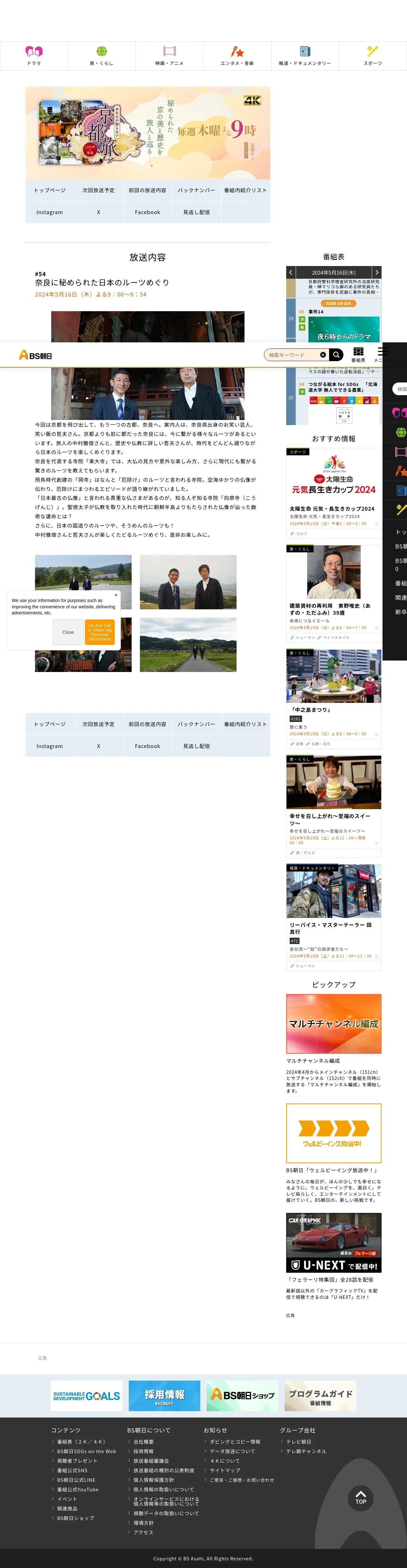Click the Nara landscape photo thumbnail
Viewport: 407px width, 1568px height.
pyautogui.click(x=83, y=582)
